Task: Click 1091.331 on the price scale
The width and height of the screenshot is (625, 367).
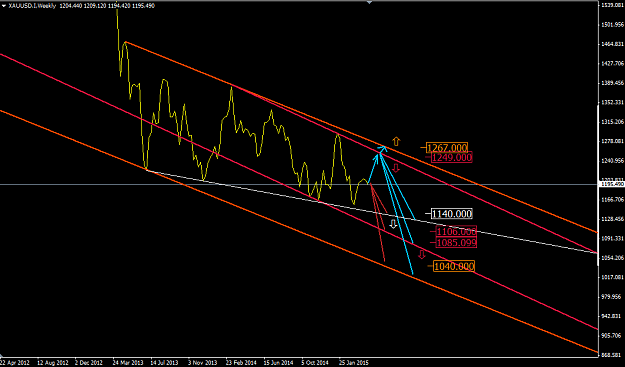Action: 613,238
